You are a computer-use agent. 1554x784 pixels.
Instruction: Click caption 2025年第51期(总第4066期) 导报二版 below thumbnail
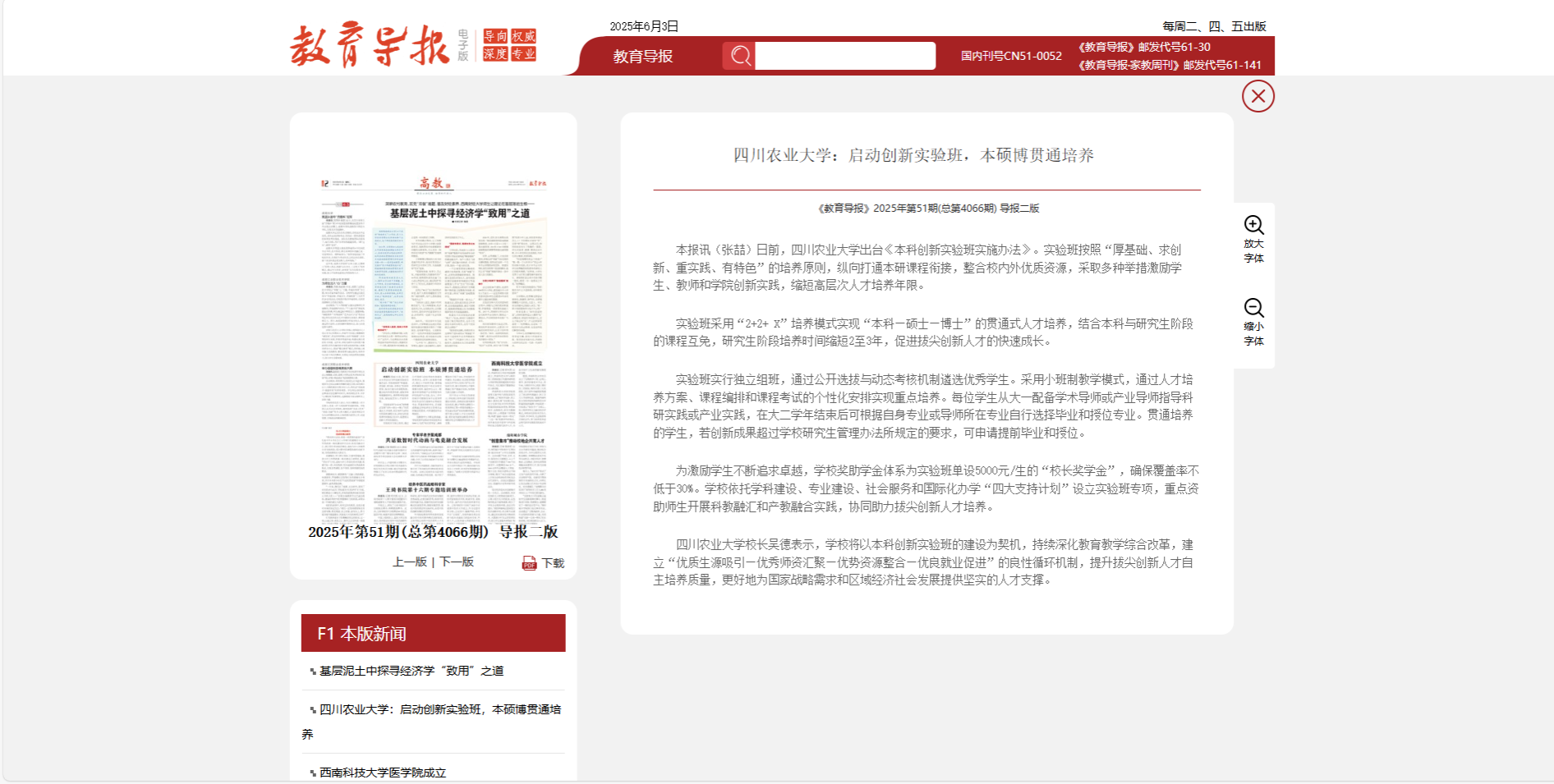pyautogui.click(x=433, y=532)
